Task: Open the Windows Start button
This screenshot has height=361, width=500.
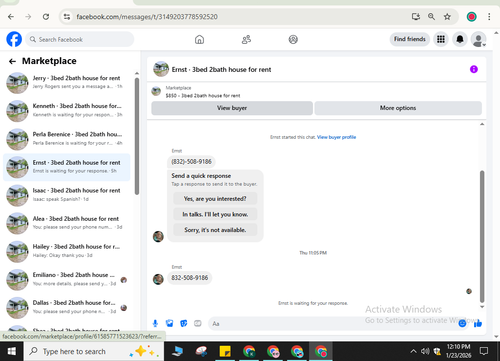Action: 12,351
